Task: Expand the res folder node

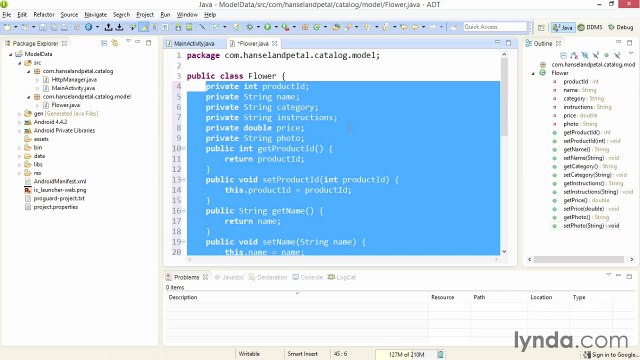Action: pos(19,173)
